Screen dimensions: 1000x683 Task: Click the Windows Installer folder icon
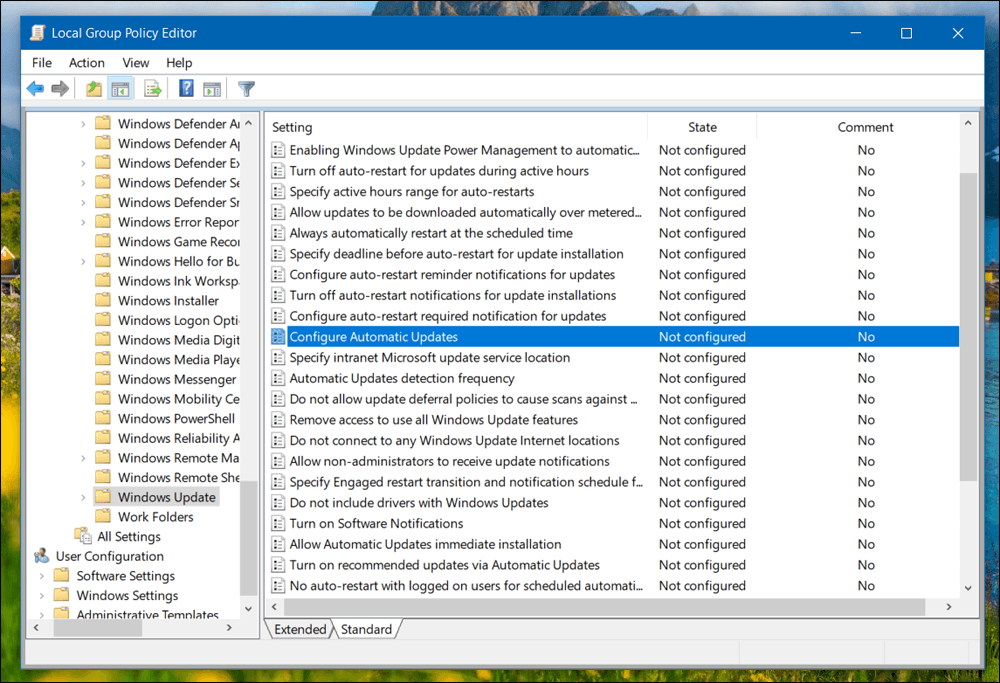pyautogui.click(x=103, y=300)
